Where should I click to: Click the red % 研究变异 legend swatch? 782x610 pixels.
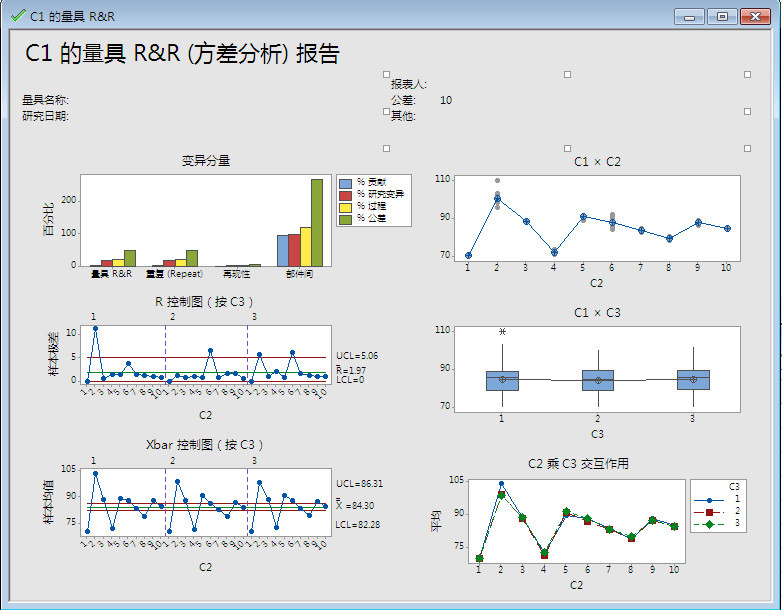346,195
